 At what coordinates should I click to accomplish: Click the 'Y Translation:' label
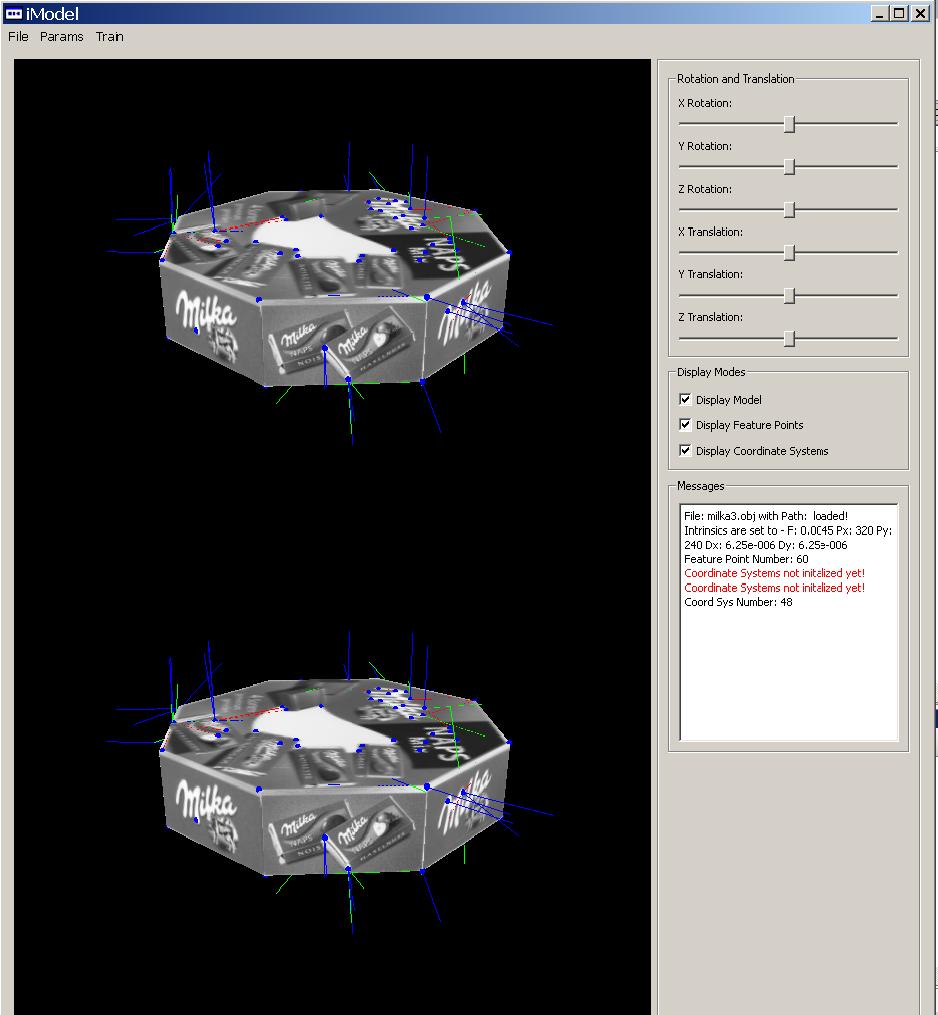pyautogui.click(x=711, y=274)
